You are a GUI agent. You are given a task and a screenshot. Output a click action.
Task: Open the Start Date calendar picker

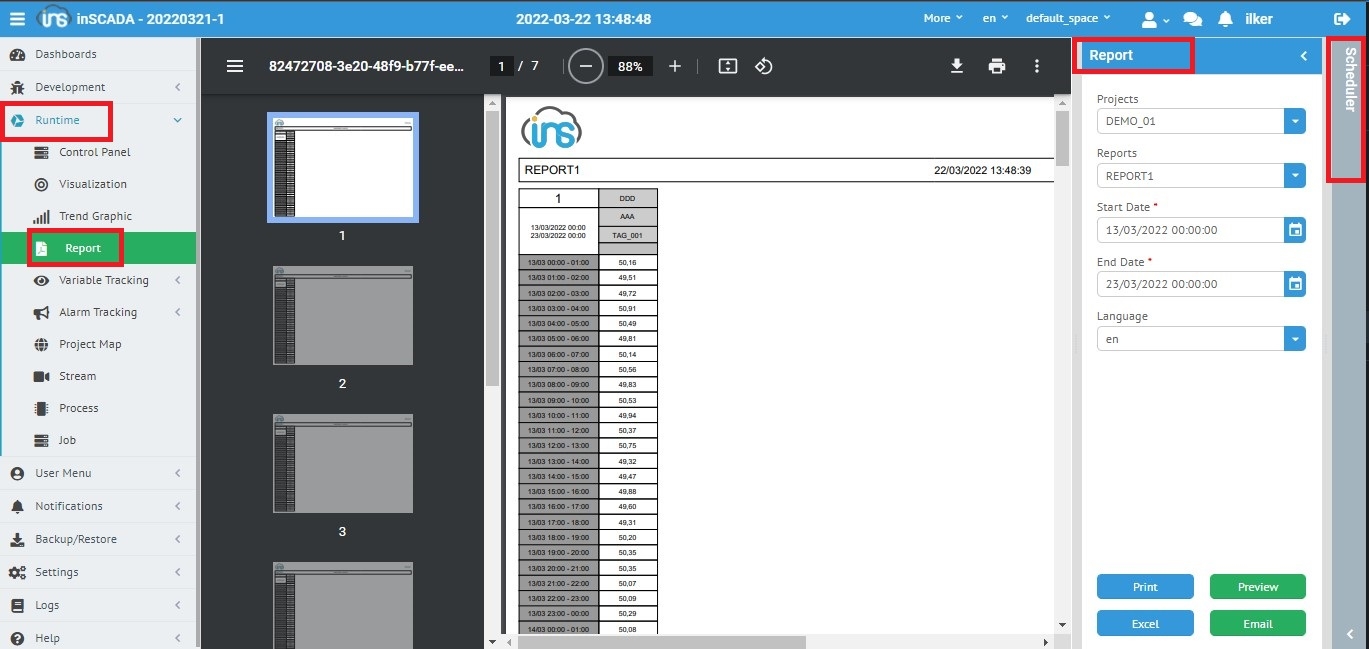point(1295,230)
